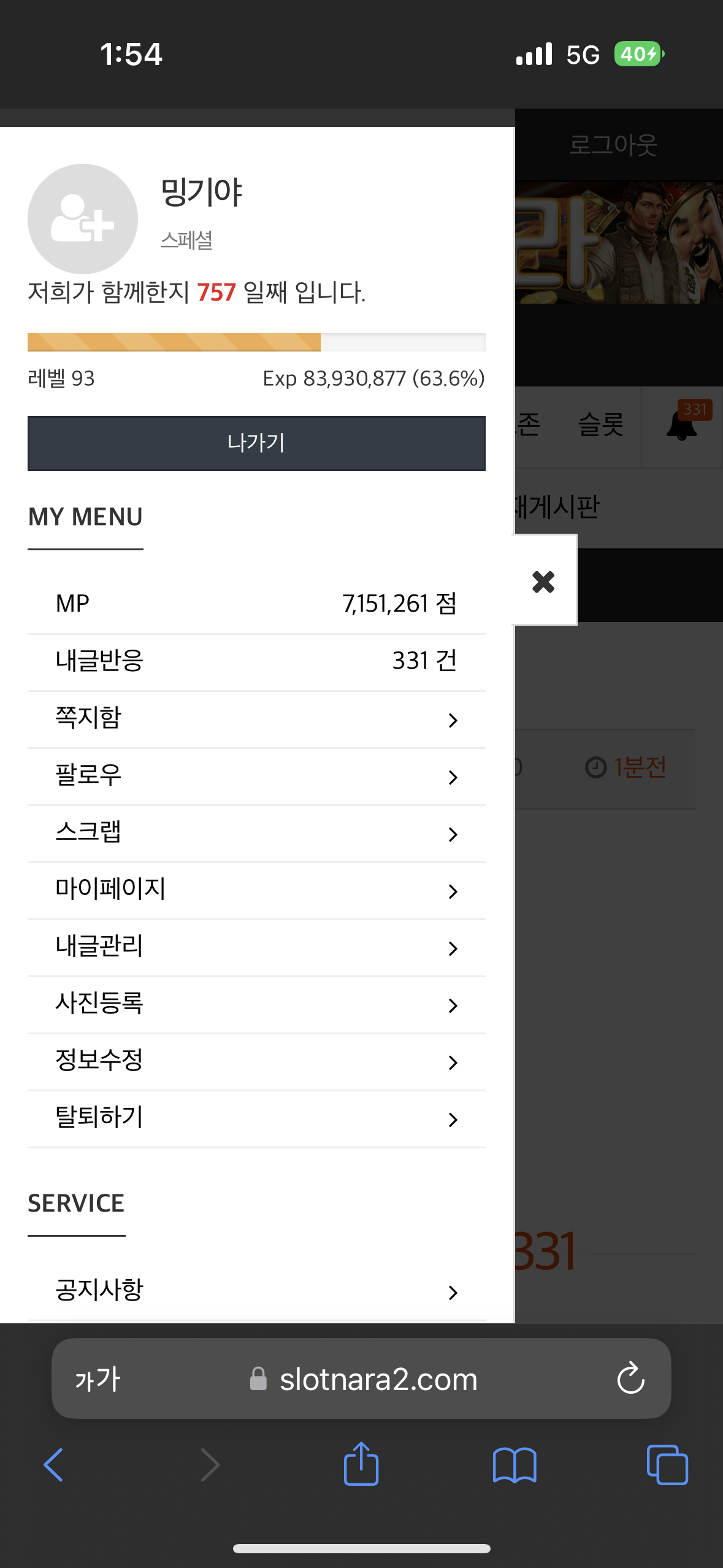The height and width of the screenshot is (1568, 723).
Task: Tap the slotnara2.com address field
Action: tap(361, 1378)
